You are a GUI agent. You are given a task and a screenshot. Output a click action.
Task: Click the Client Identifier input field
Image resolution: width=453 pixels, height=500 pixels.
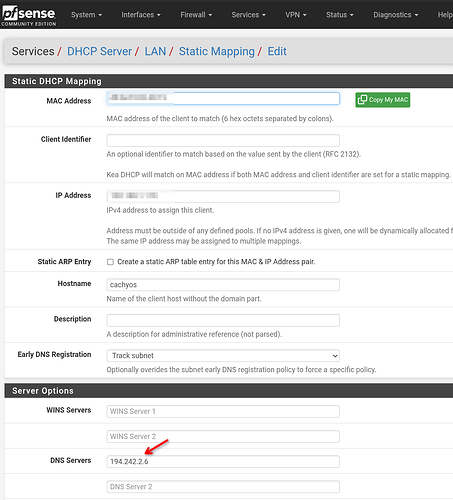[x=223, y=140]
